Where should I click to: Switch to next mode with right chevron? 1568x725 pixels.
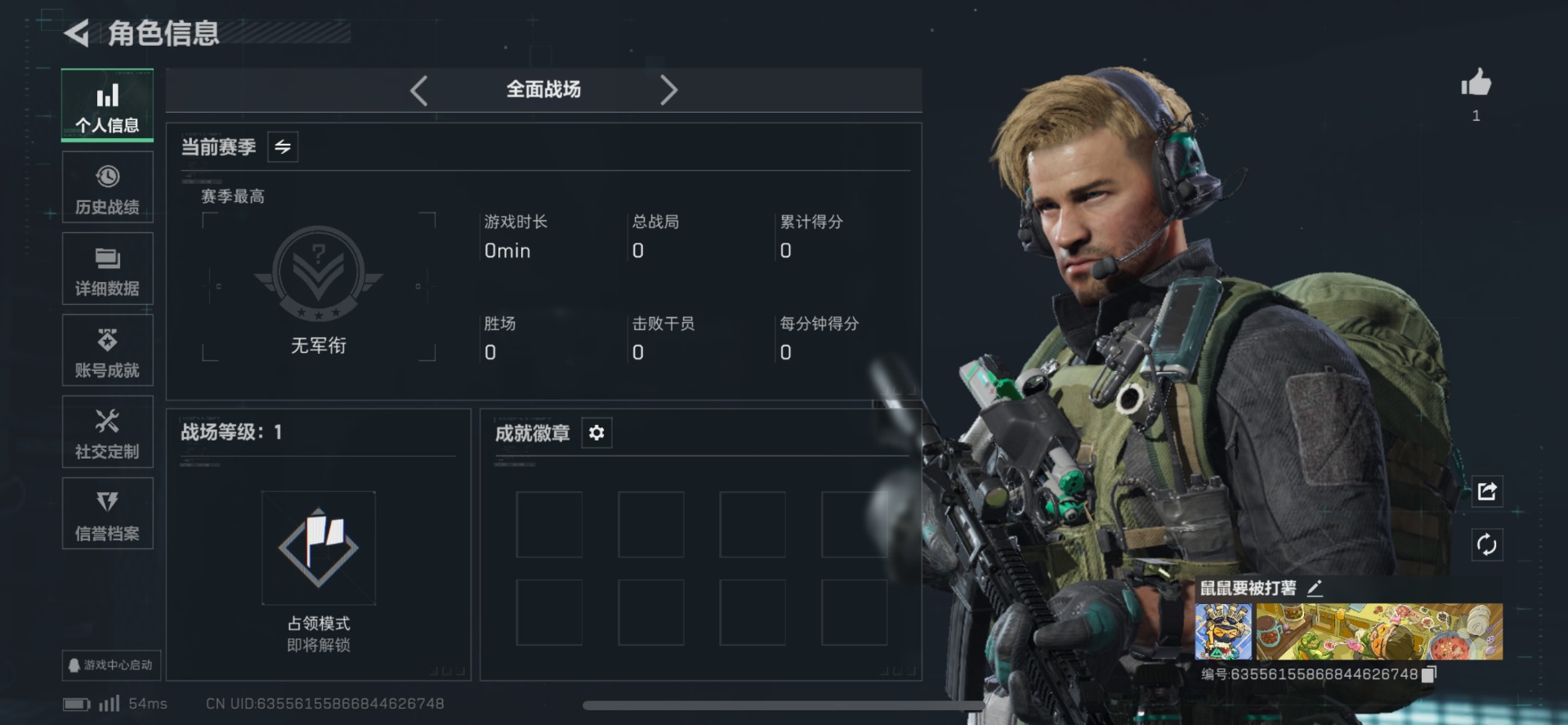[x=668, y=90]
